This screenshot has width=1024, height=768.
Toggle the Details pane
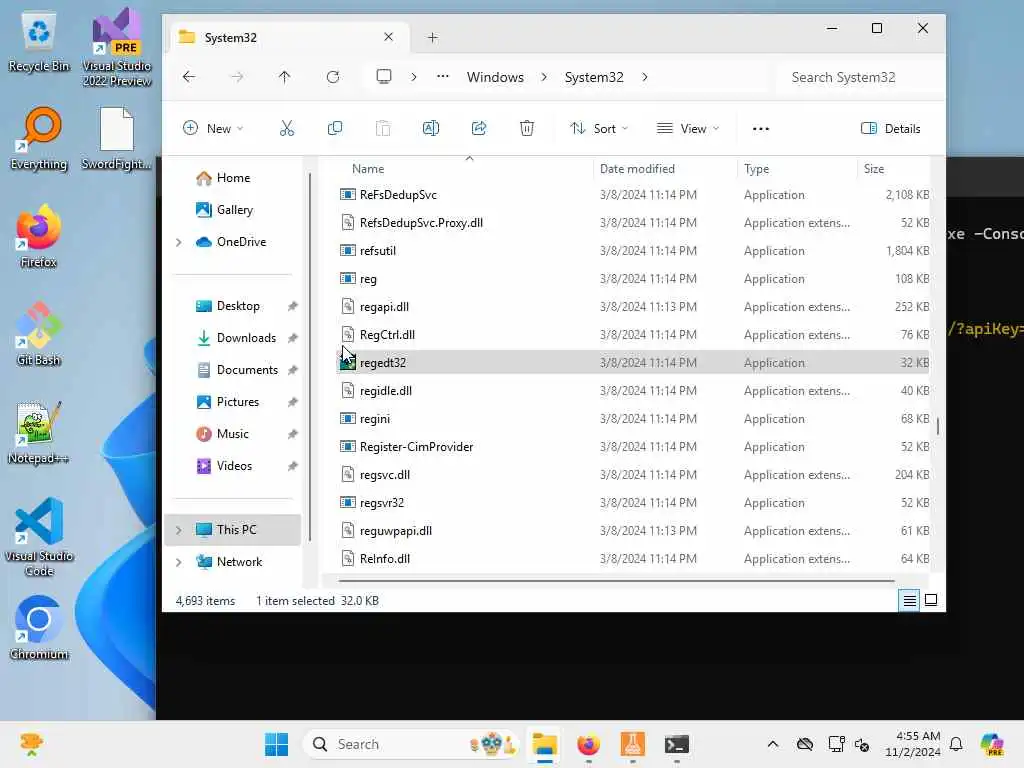(x=891, y=129)
